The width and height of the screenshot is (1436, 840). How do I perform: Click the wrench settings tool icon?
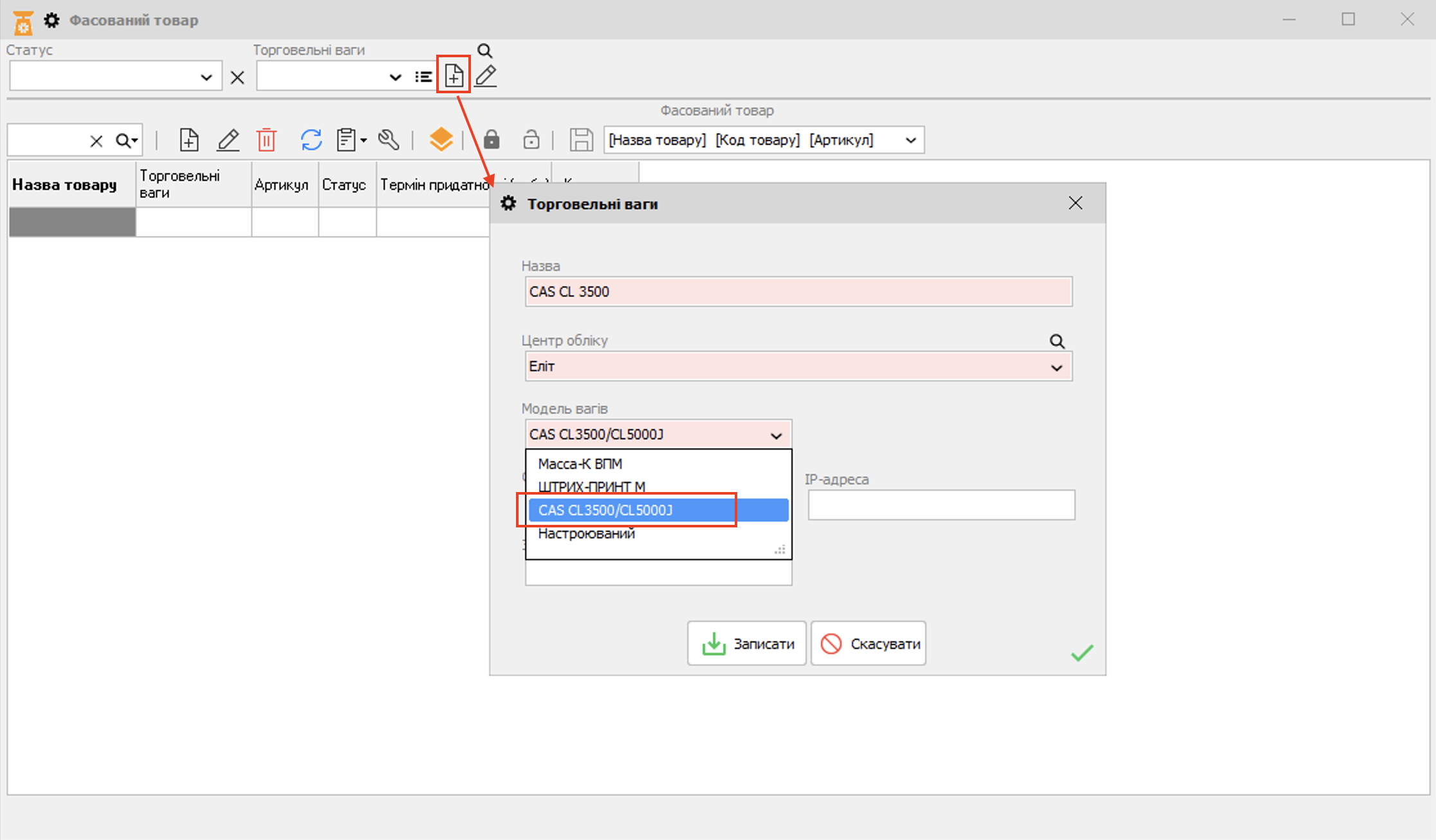click(x=389, y=140)
